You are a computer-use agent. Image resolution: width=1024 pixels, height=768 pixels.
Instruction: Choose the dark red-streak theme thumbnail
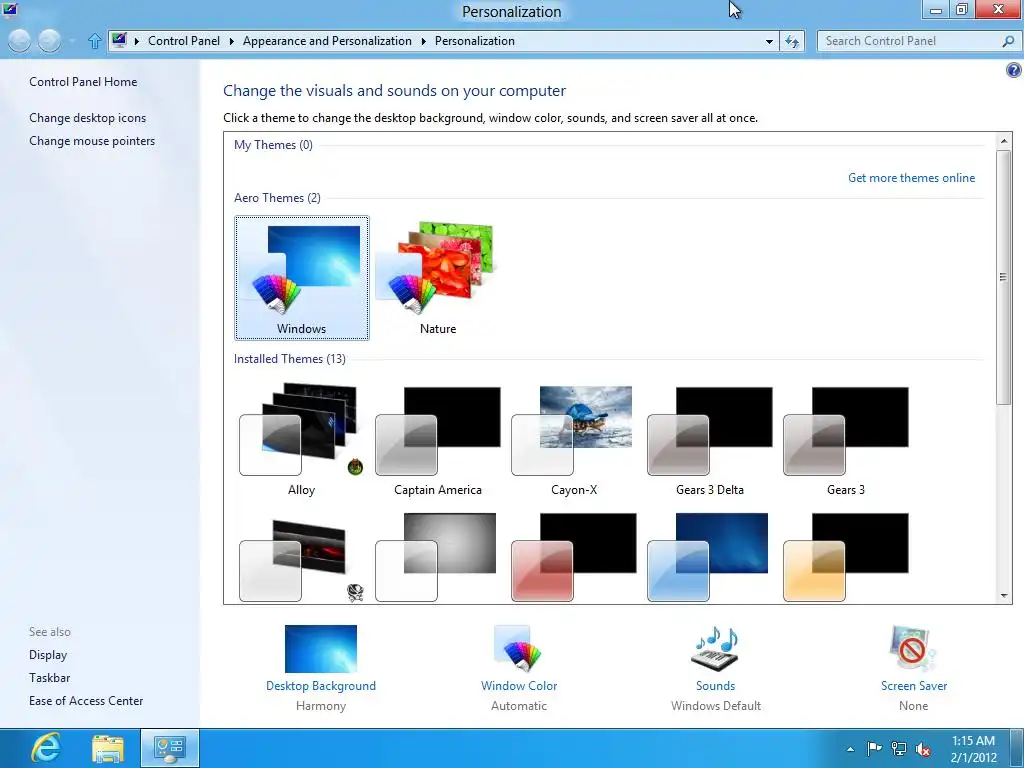[x=301, y=560]
